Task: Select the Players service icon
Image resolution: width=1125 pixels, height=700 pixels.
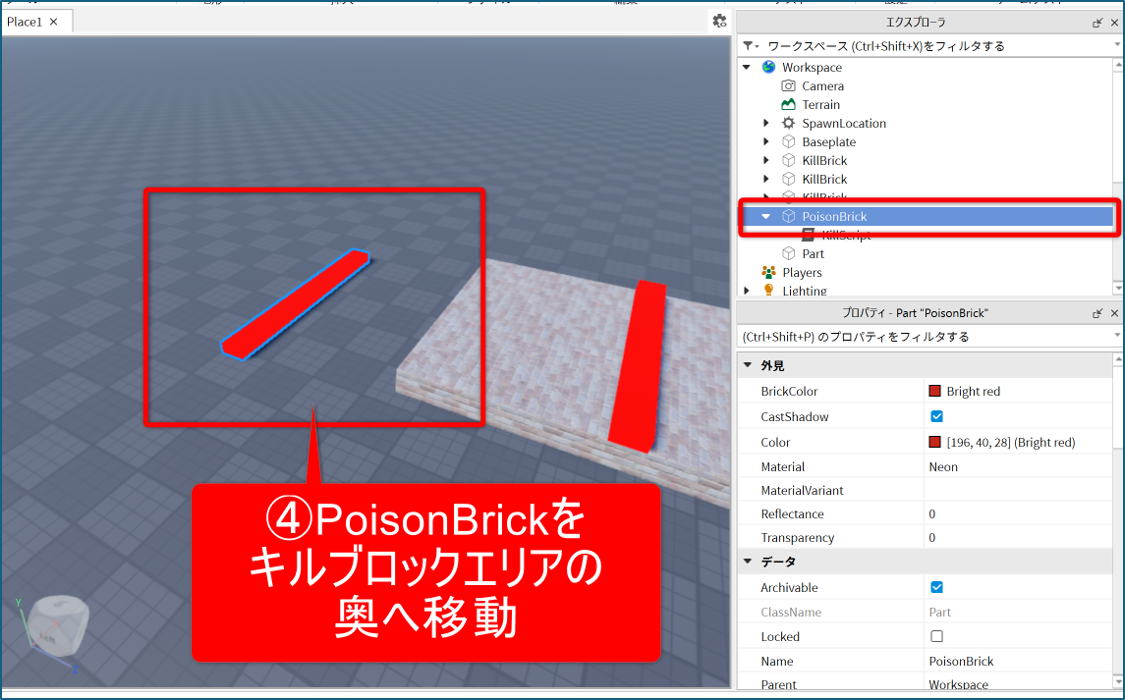Action: pyautogui.click(x=768, y=272)
